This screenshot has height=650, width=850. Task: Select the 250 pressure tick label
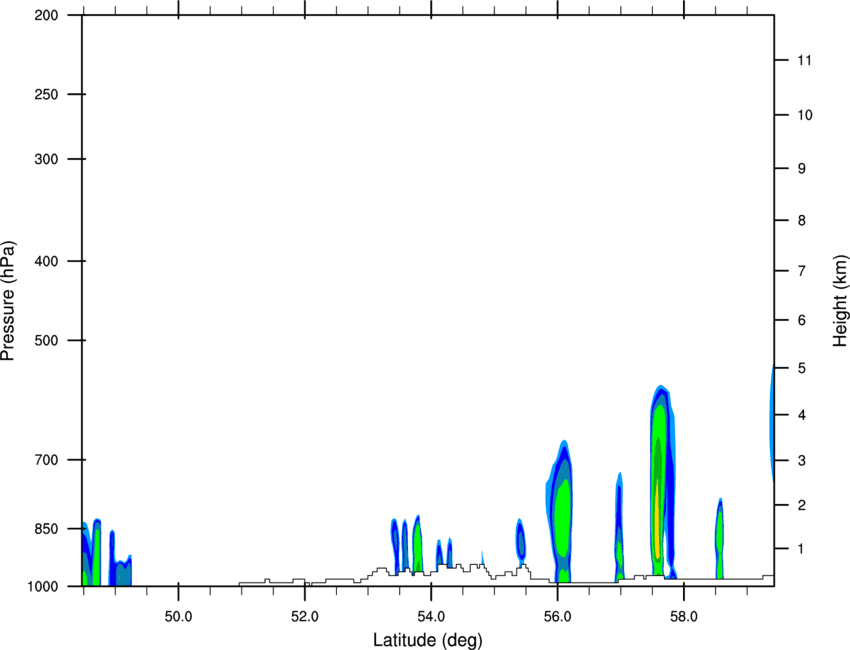point(46,94)
